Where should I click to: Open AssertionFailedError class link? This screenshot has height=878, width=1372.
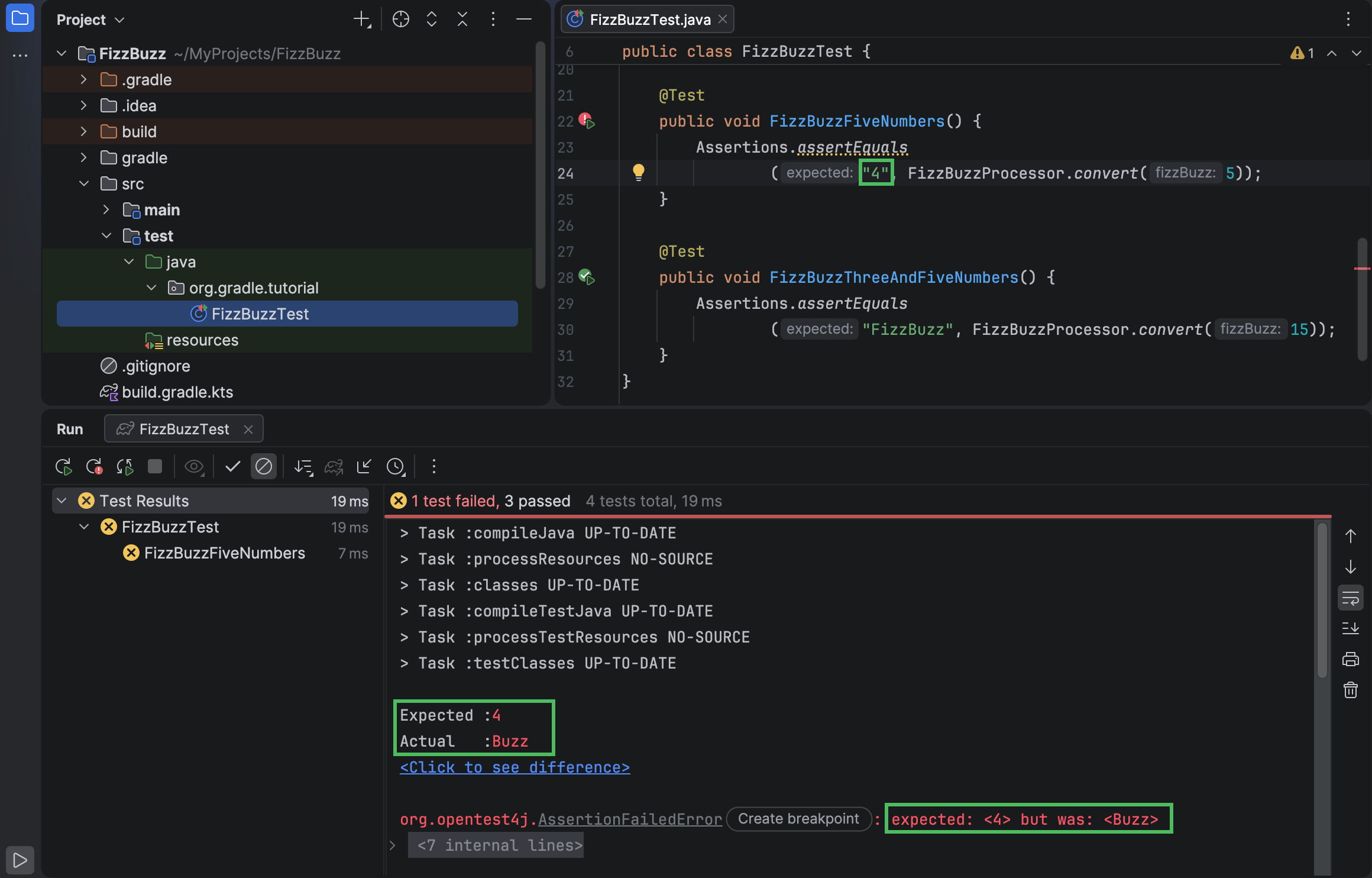630,819
